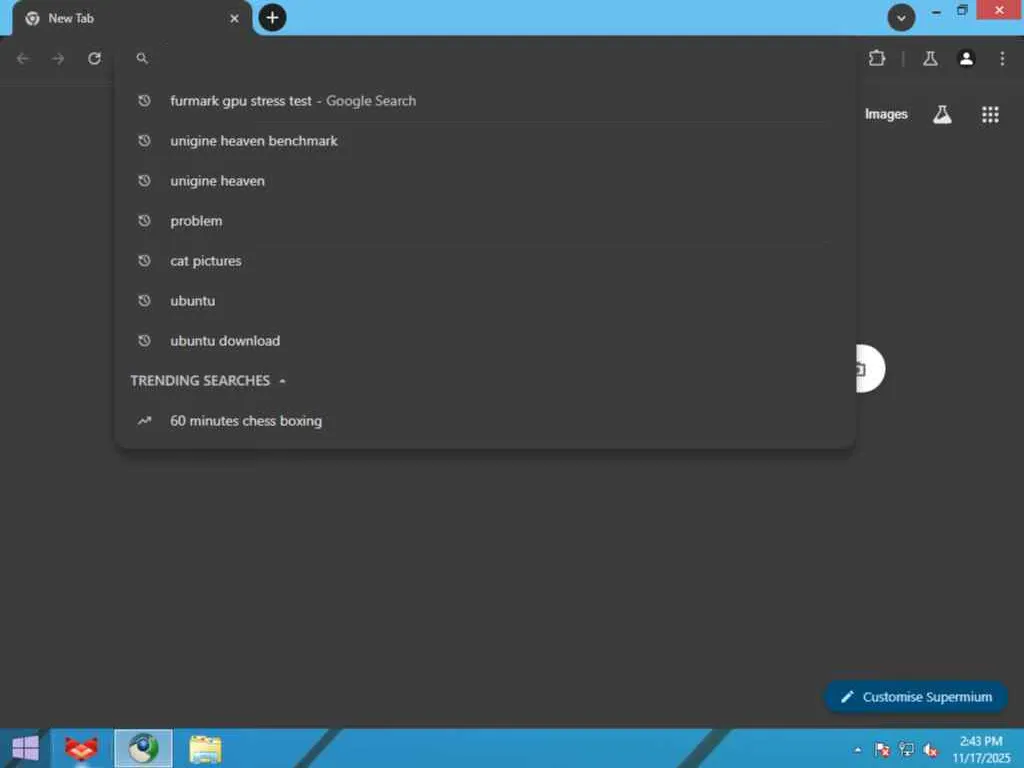
Task: Click history icon beside problem suggestion
Action: (144, 221)
